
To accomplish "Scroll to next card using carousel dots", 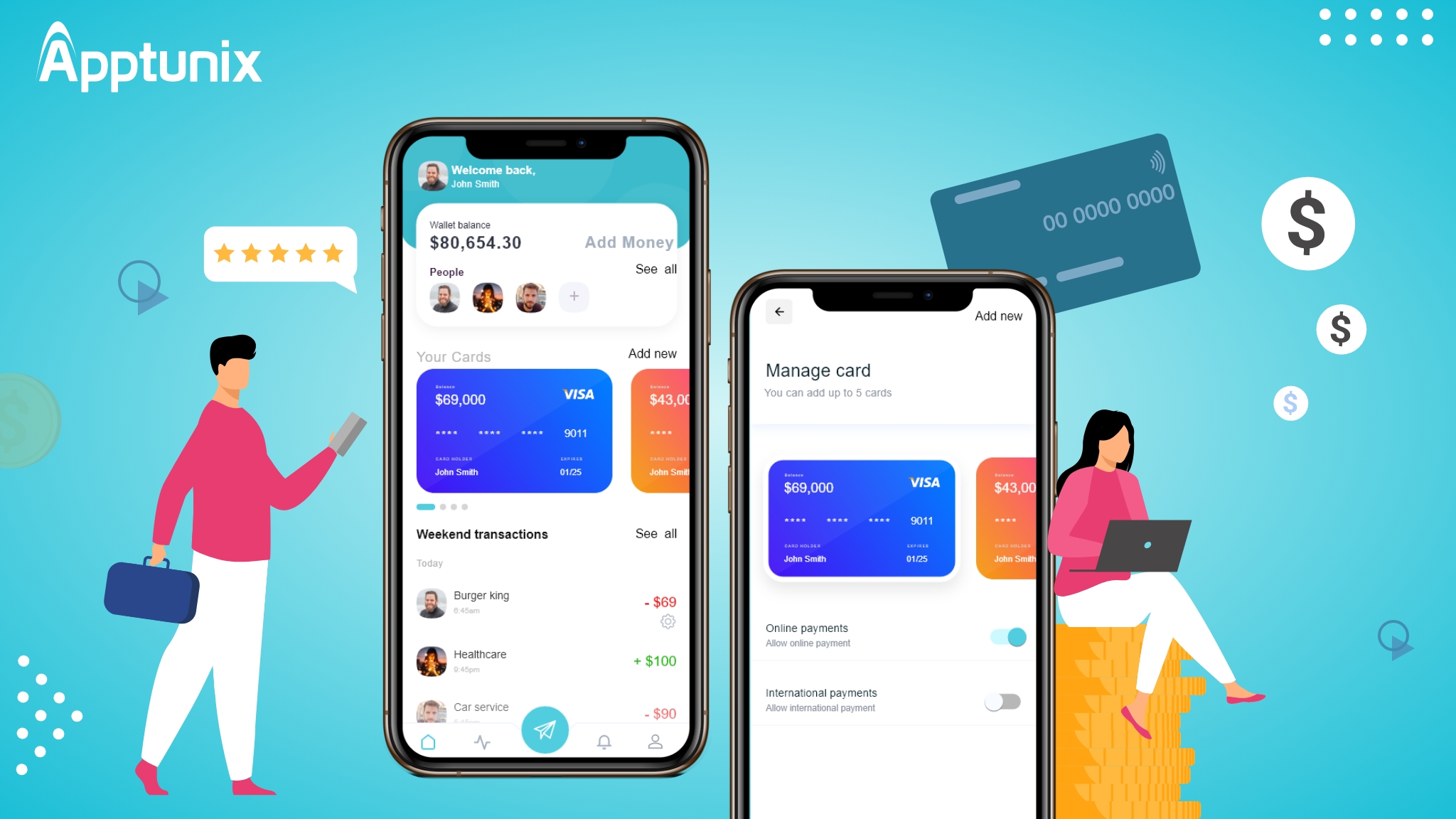I will coord(443,507).
